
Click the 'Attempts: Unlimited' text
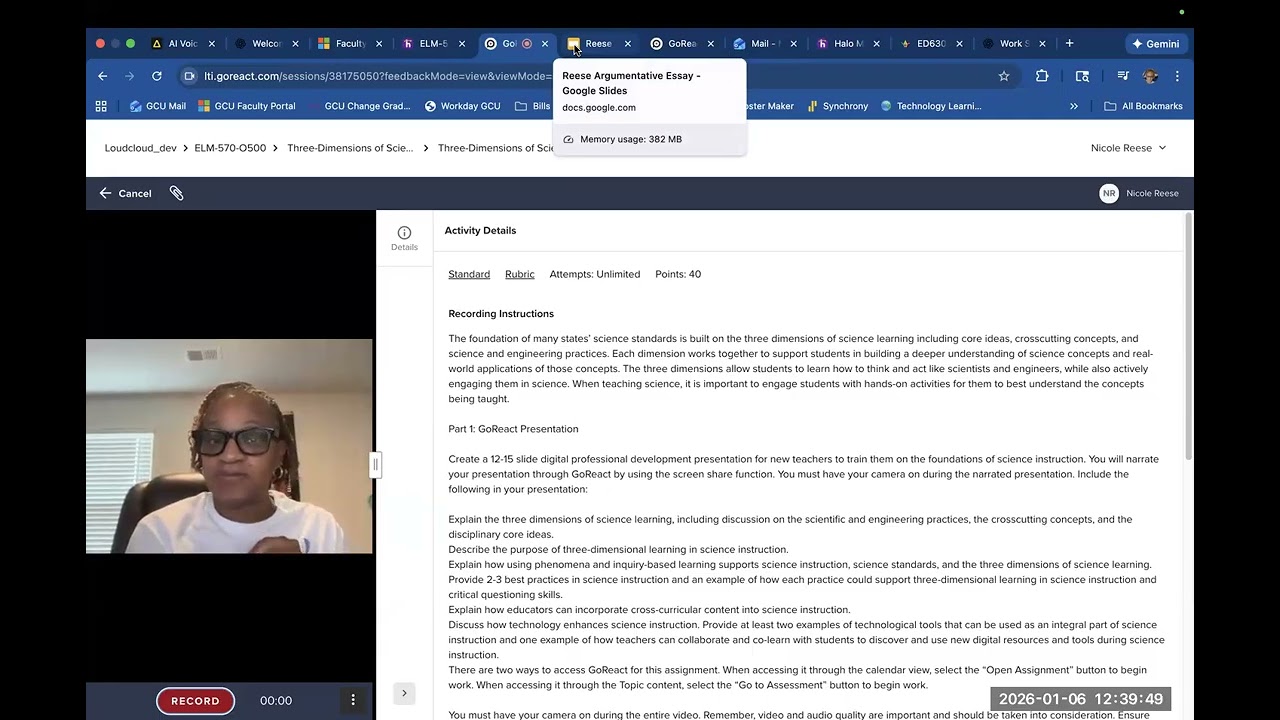pos(595,274)
